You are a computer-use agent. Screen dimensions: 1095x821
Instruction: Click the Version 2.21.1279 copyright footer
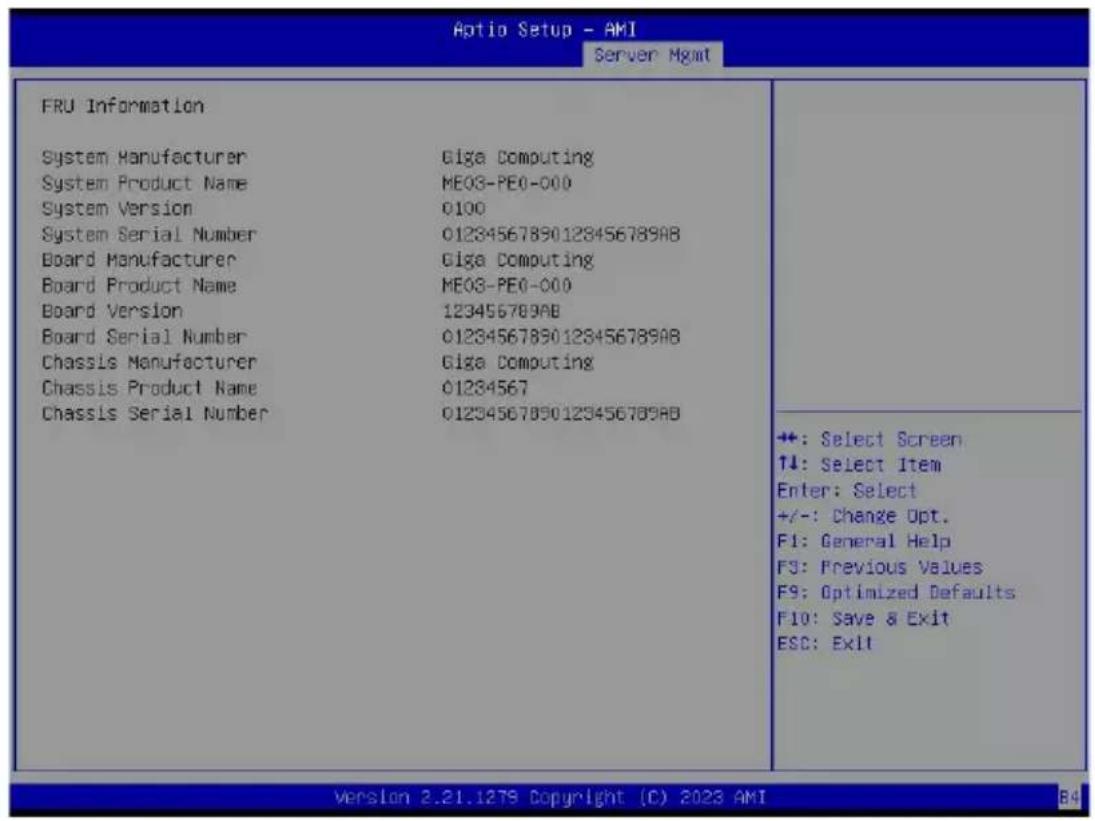tap(550, 797)
